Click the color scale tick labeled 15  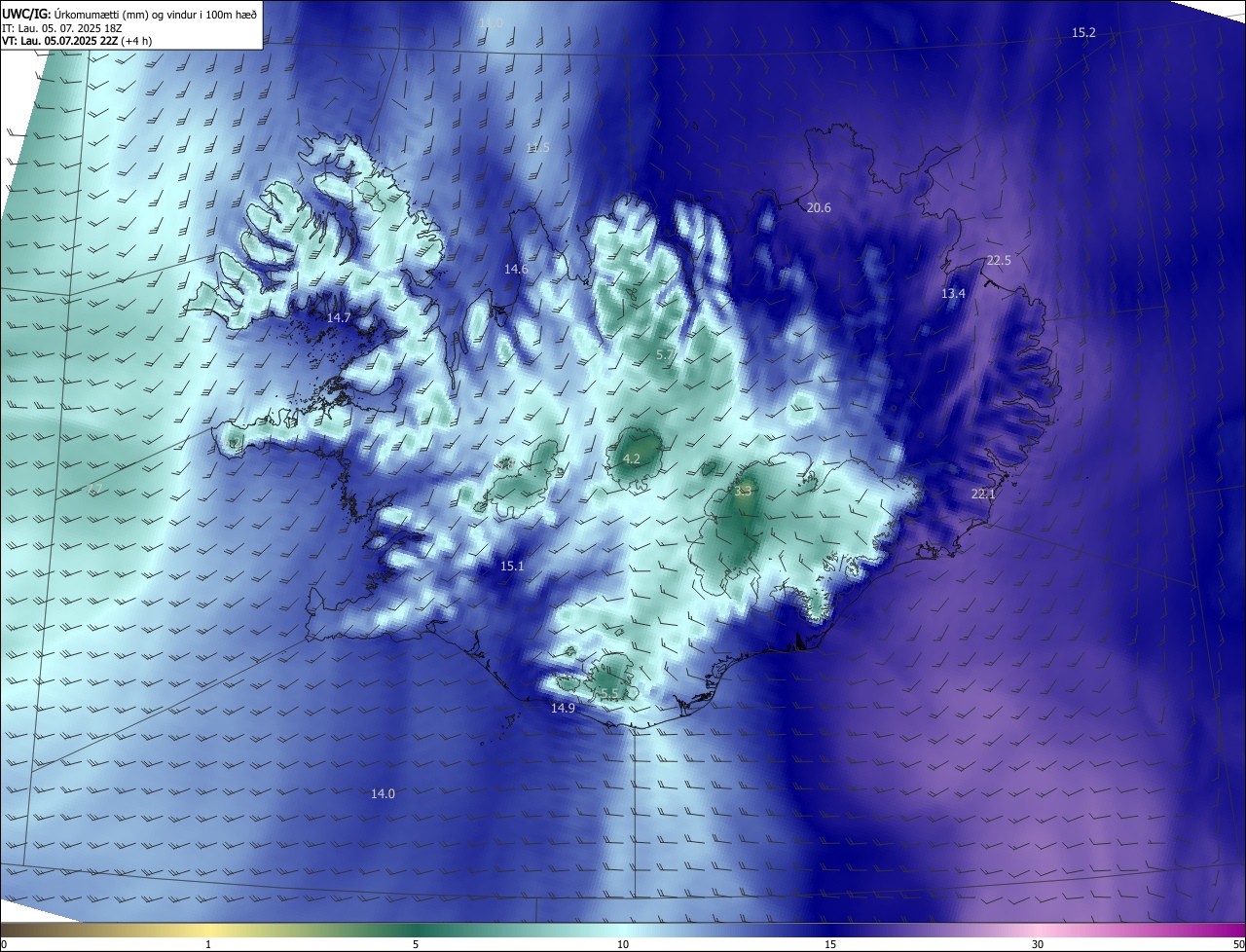coord(830,945)
